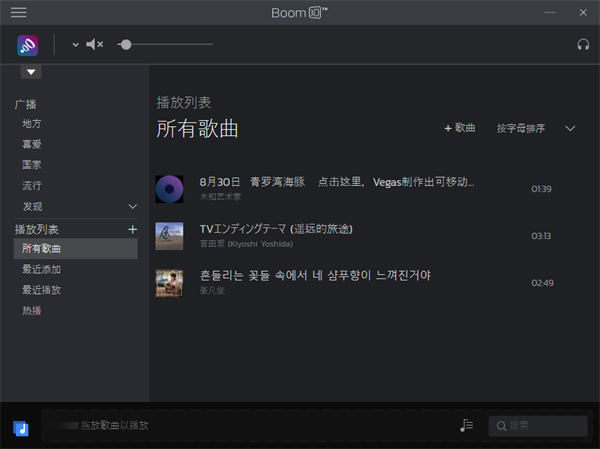This screenshot has width=600, height=449.
Task: Click artist 吉田潔 (Kiyoshi Yoshida)
Action: (x=246, y=244)
